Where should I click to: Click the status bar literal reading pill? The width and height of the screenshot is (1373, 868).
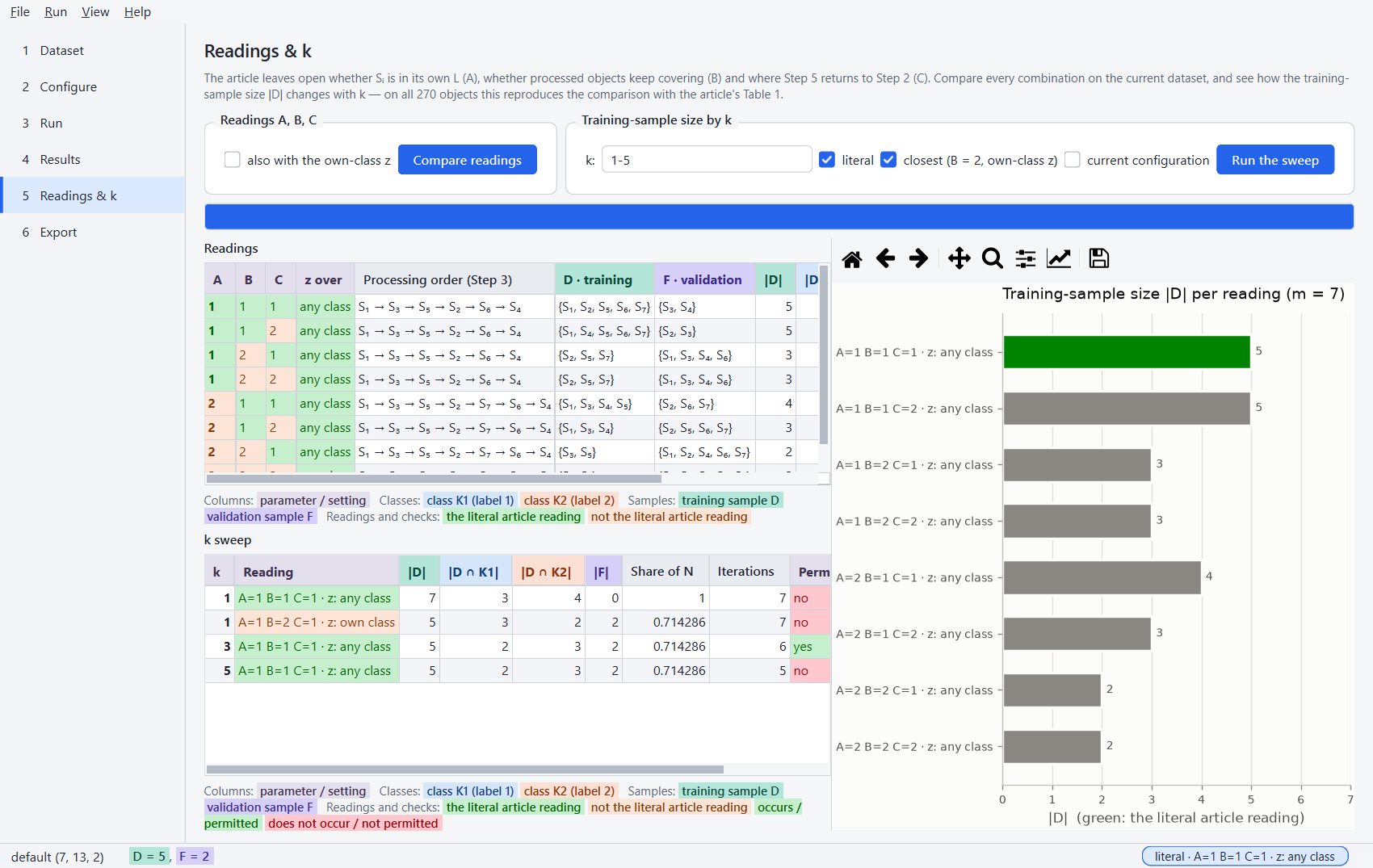click(x=1245, y=856)
